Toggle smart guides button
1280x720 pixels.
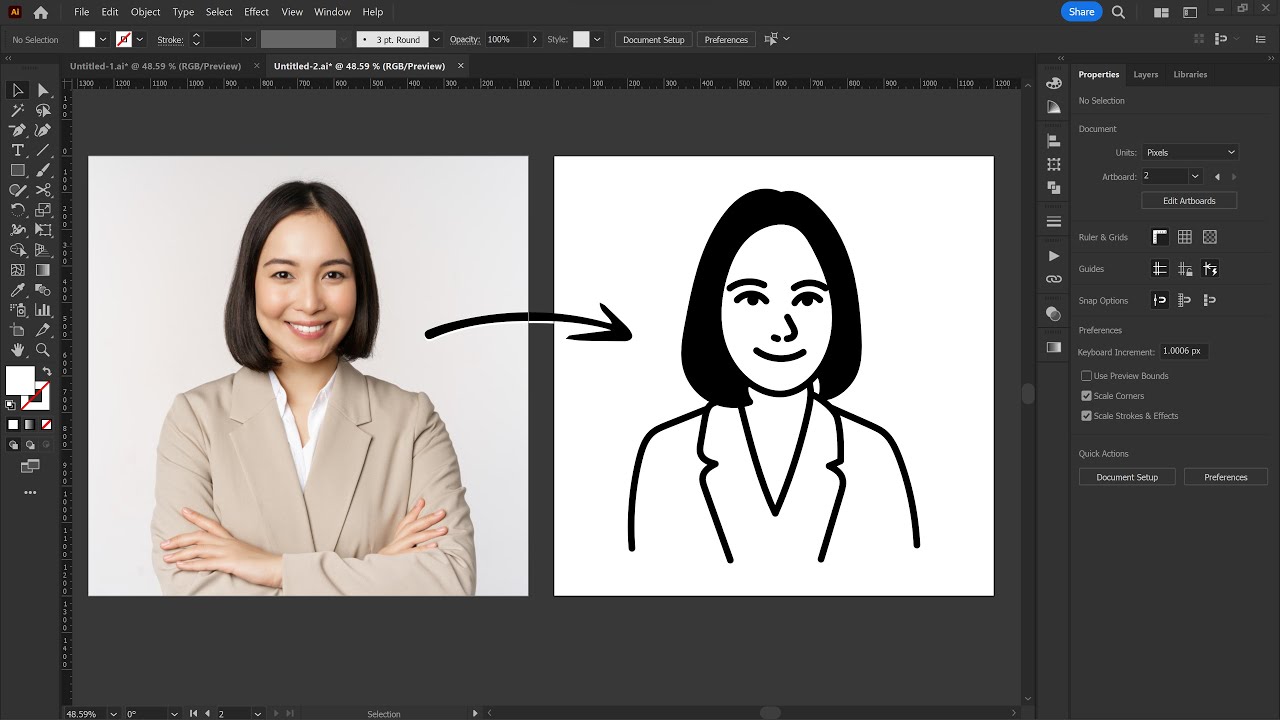(x=1210, y=269)
